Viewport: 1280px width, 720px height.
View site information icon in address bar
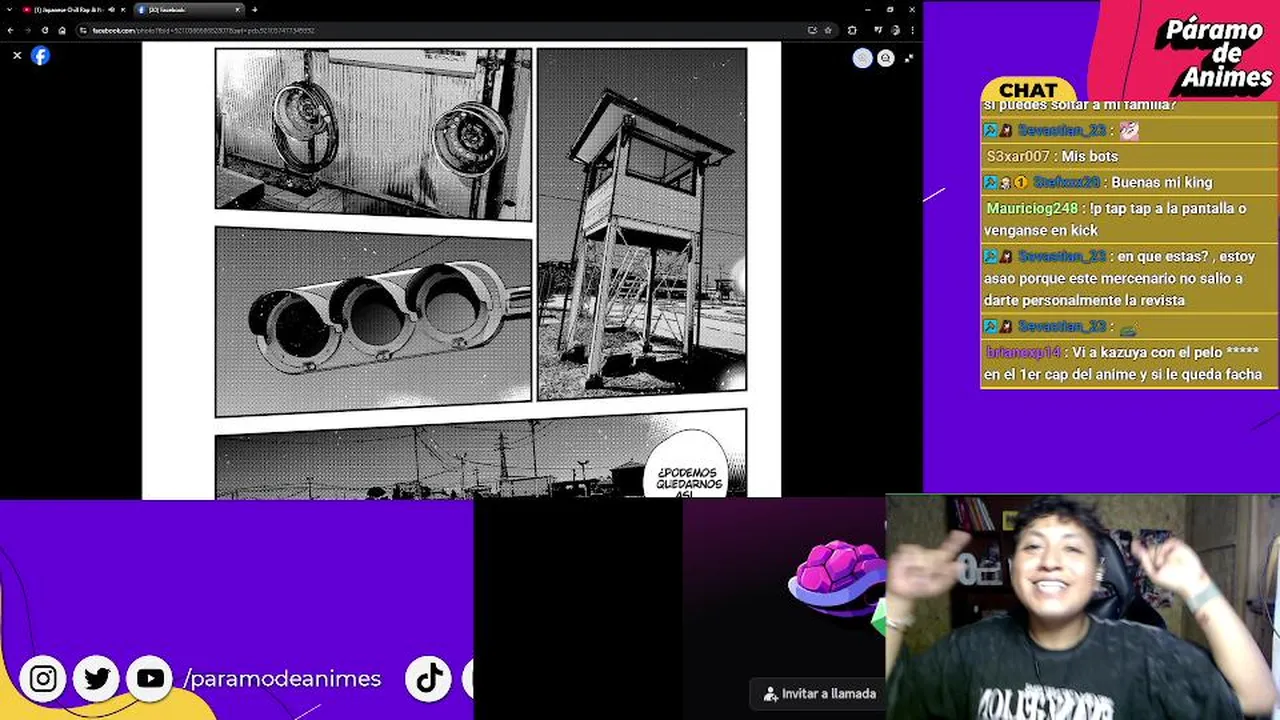click(x=85, y=30)
